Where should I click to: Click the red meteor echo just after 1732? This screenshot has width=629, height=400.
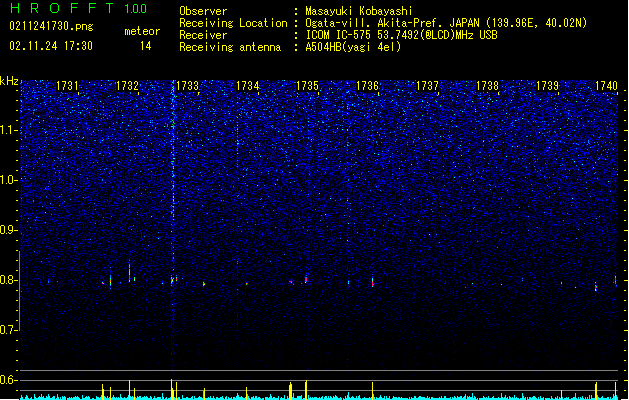tap(130, 272)
